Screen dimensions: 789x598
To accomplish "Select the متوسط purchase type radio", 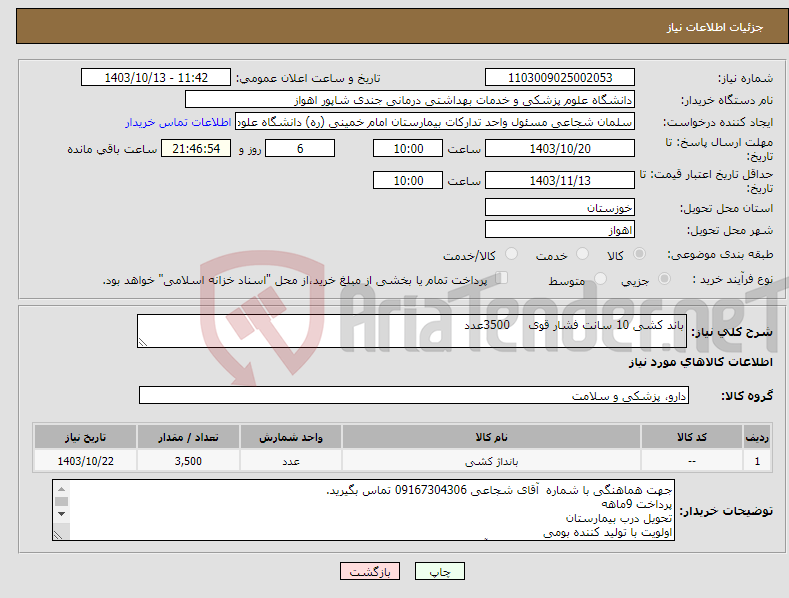I will [x=600, y=278].
